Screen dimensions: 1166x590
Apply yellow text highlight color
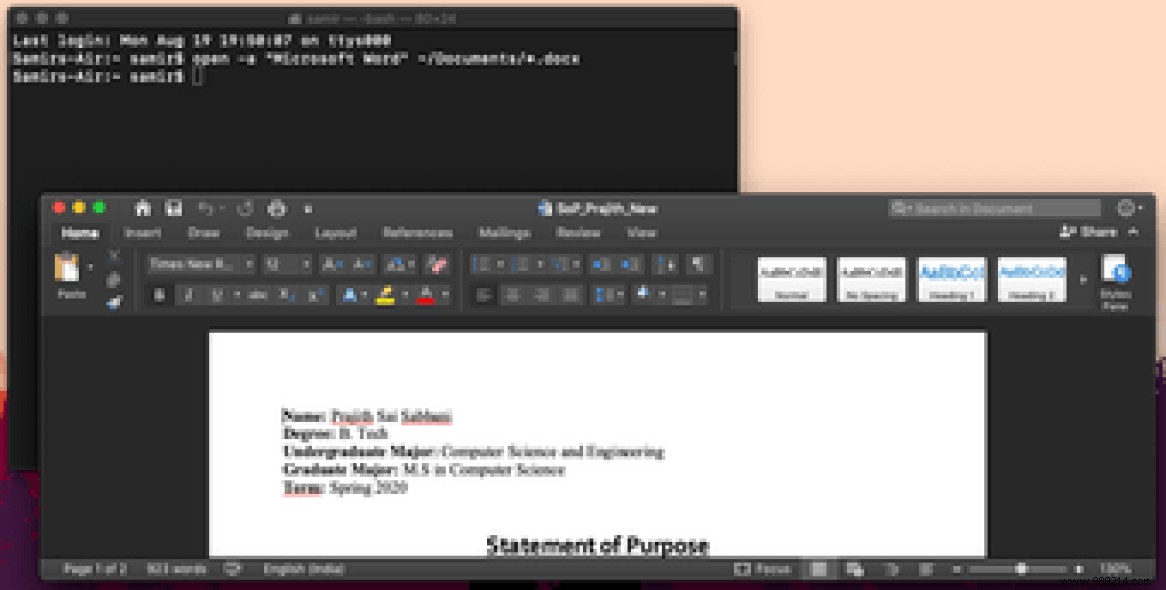[x=385, y=294]
